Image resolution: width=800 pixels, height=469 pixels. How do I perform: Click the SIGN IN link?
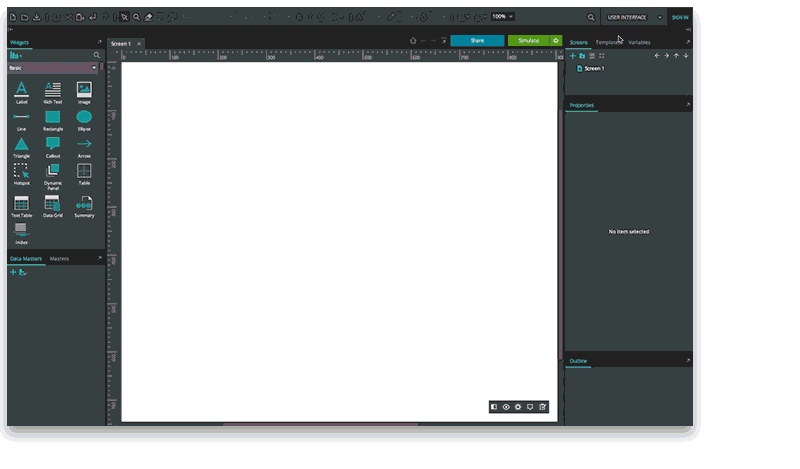(x=680, y=17)
